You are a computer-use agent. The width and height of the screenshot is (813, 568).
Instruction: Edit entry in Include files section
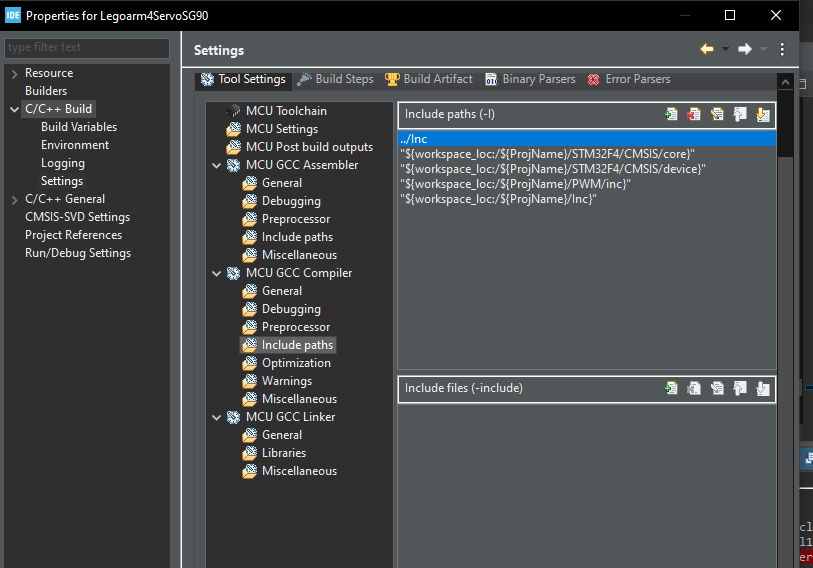[717, 388]
